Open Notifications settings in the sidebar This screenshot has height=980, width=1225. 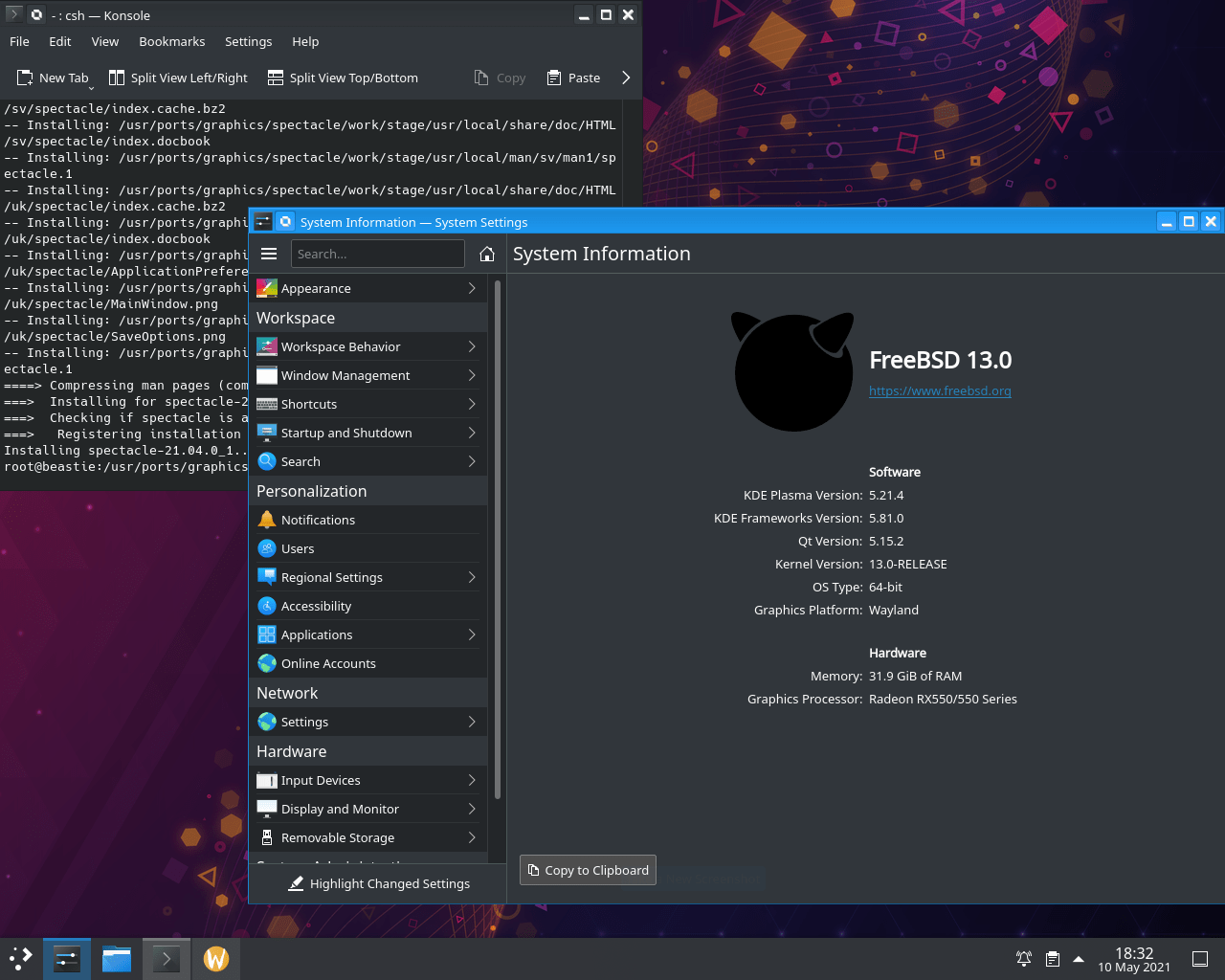click(x=319, y=519)
